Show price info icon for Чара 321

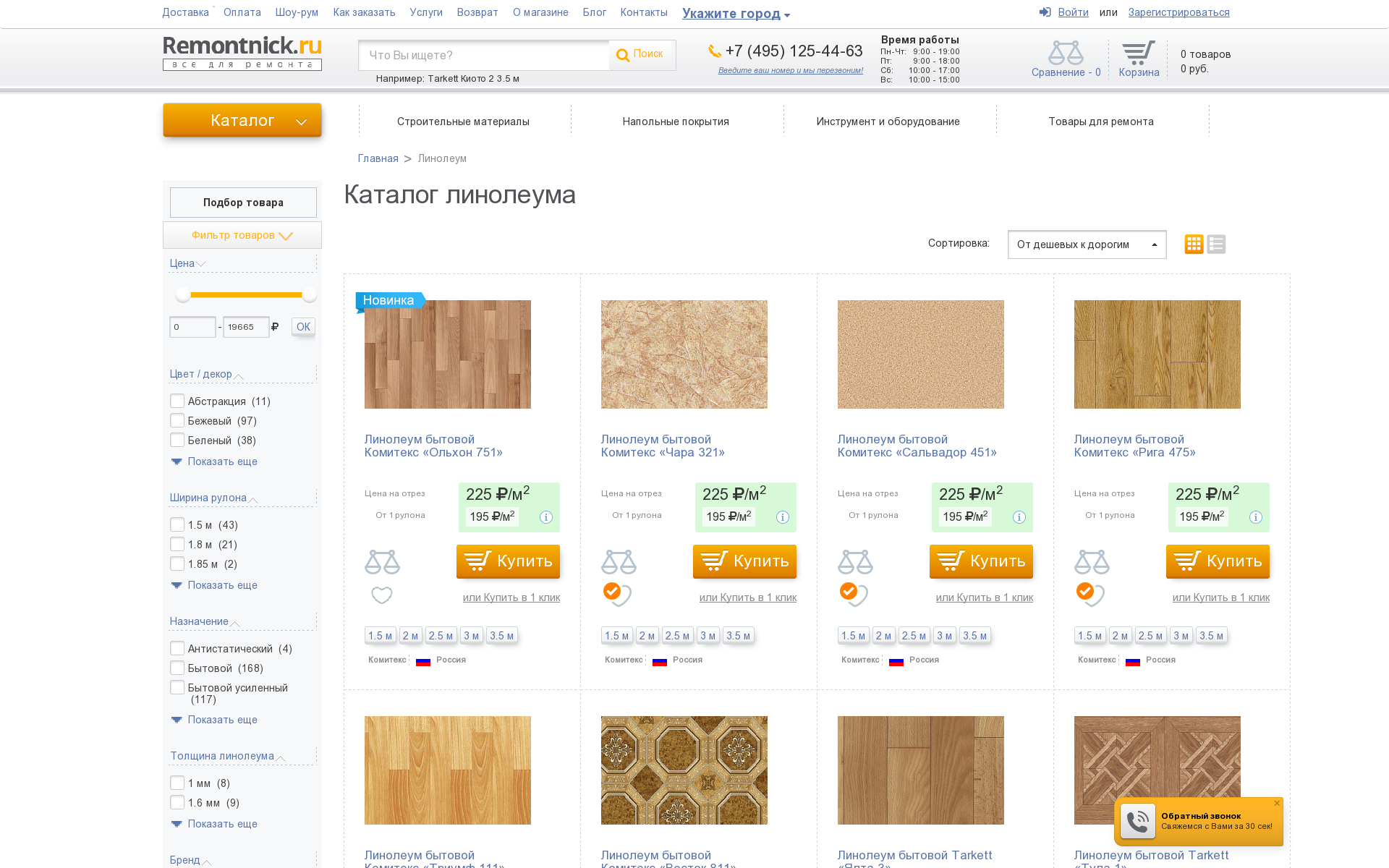click(x=783, y=517)
